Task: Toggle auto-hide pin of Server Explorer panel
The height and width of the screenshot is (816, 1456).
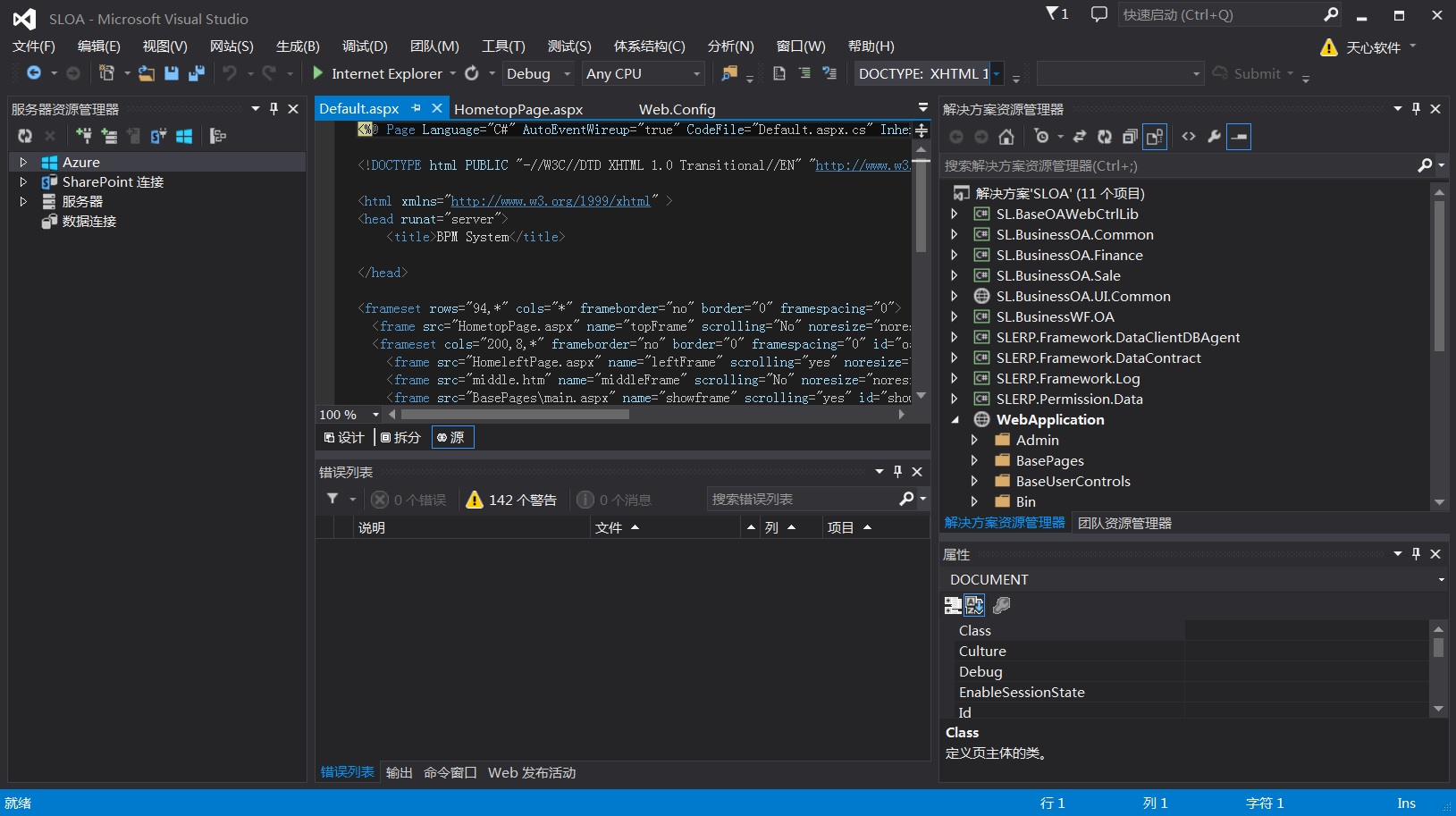Action: coord(274,108)
